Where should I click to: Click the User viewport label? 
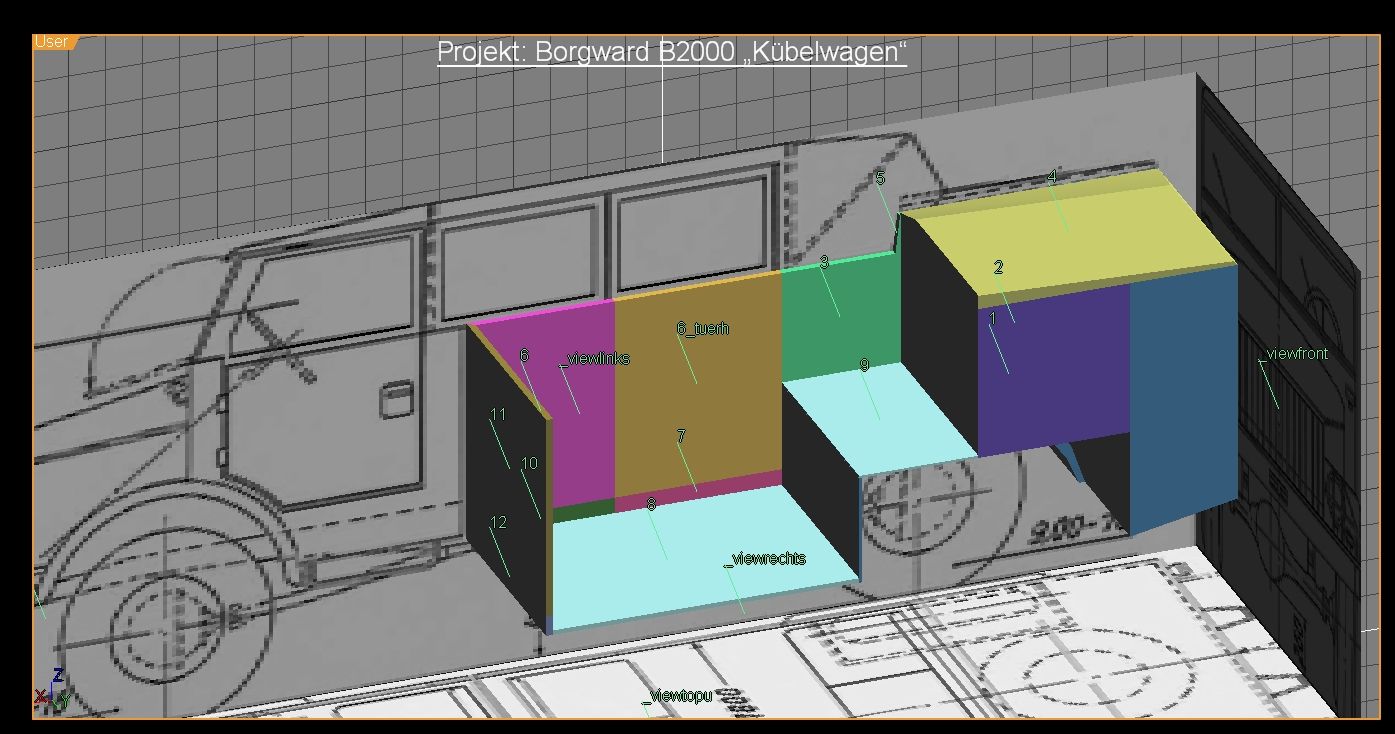[51, 42]
